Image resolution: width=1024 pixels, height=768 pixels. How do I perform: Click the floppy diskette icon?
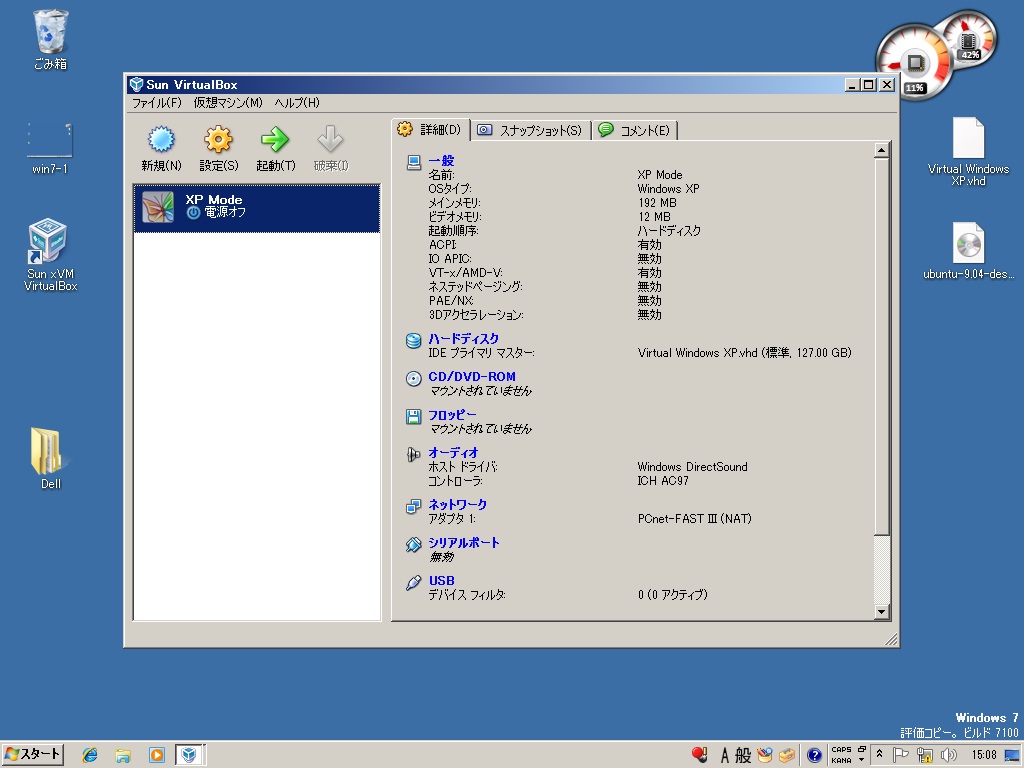pyautogui.click(x=413, y=417)
